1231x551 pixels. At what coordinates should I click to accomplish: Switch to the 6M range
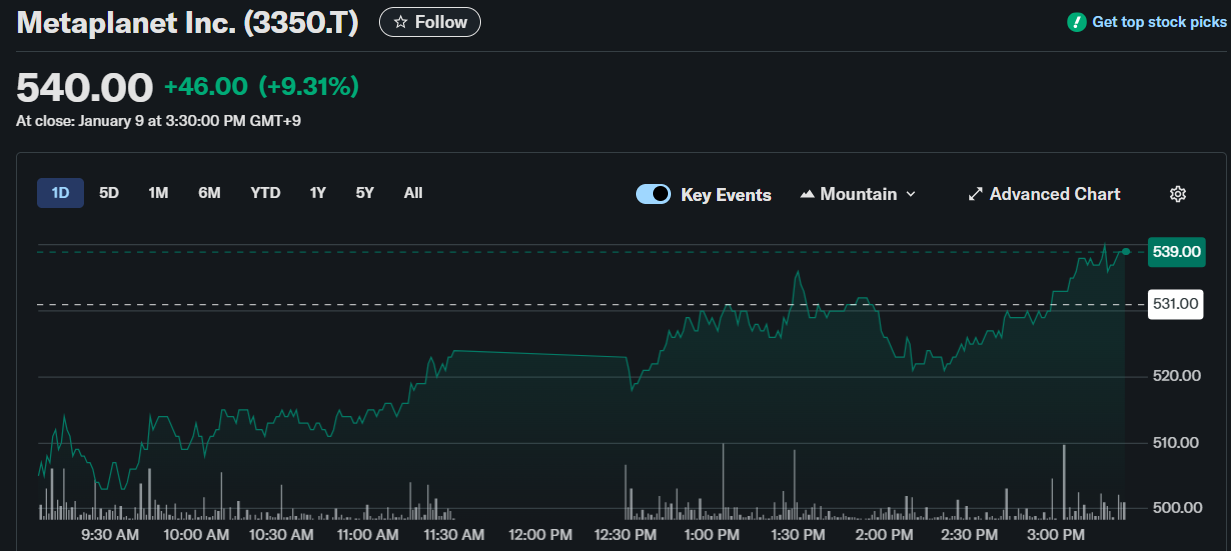[x=209, y=193]
